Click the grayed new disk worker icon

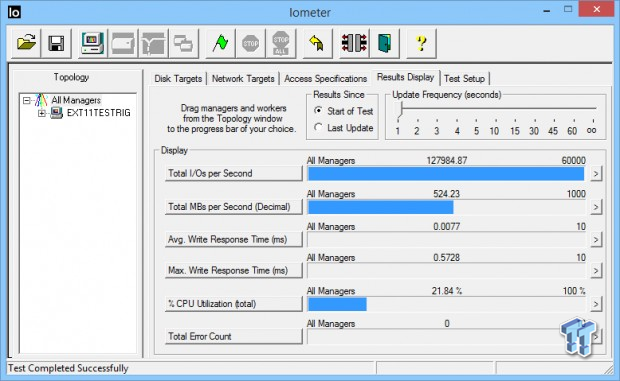click(x=123, y=43)
